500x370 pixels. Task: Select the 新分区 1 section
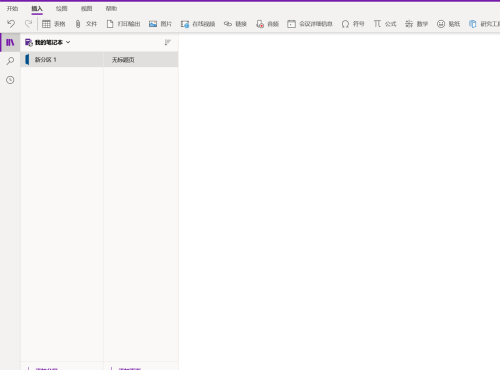[x=62, y=60]
